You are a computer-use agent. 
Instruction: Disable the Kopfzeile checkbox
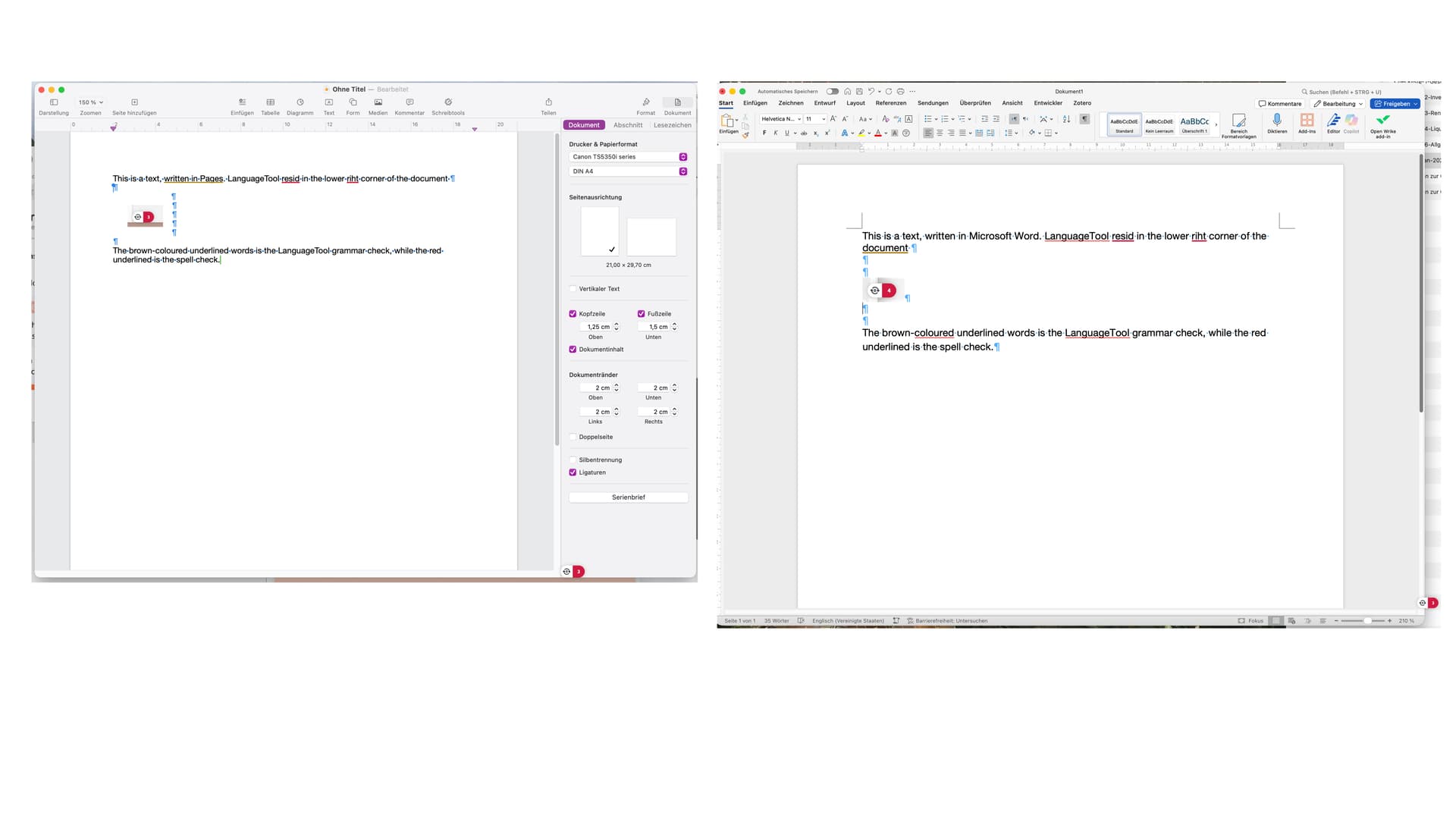[x=573, y=314]
